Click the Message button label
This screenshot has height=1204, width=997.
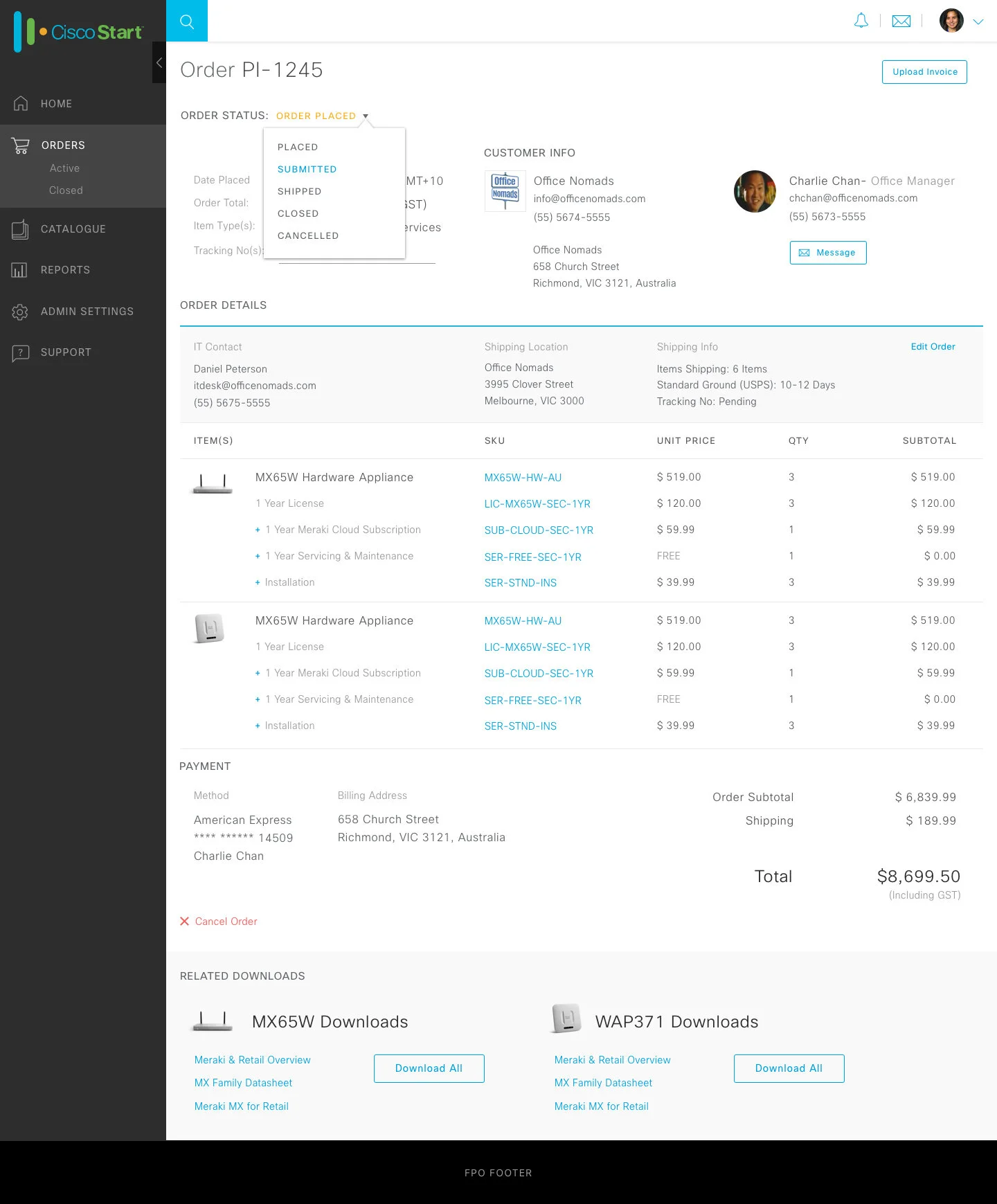coord(836,253)
